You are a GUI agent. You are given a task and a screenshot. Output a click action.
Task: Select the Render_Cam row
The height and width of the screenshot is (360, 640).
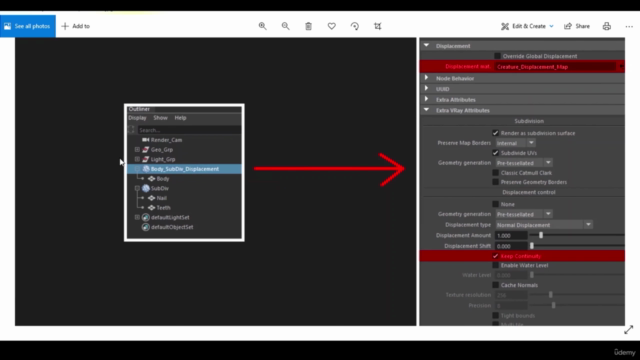pos(184,140)
